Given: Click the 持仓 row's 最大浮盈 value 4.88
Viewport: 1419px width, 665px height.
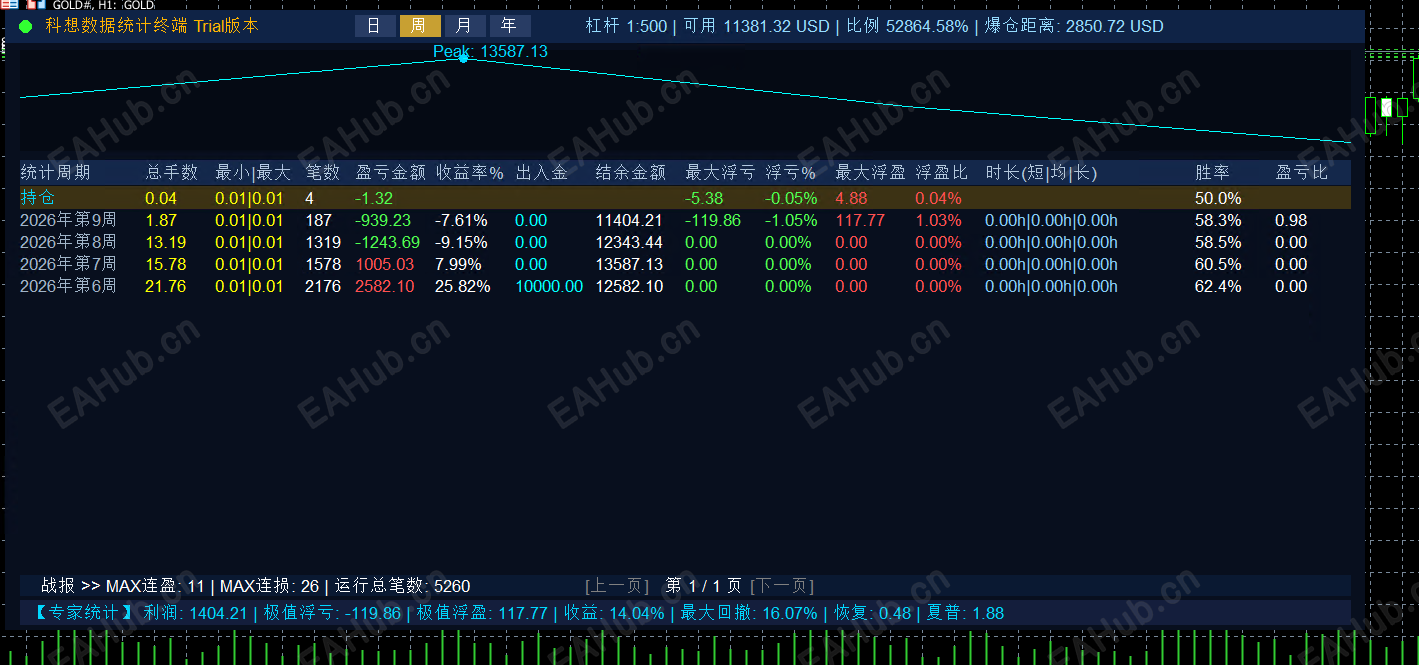Looking at the screenshot, I should [851, 198].
